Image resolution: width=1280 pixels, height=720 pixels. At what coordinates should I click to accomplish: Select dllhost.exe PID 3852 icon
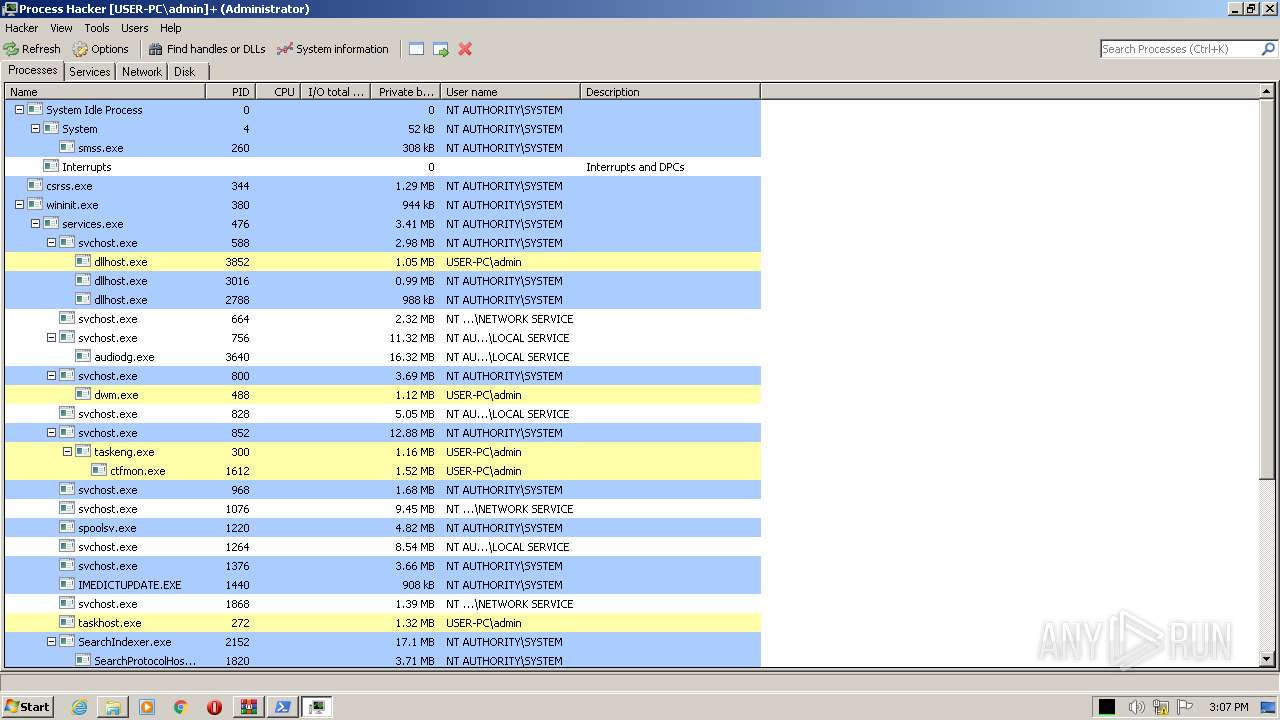pos(83,262)
